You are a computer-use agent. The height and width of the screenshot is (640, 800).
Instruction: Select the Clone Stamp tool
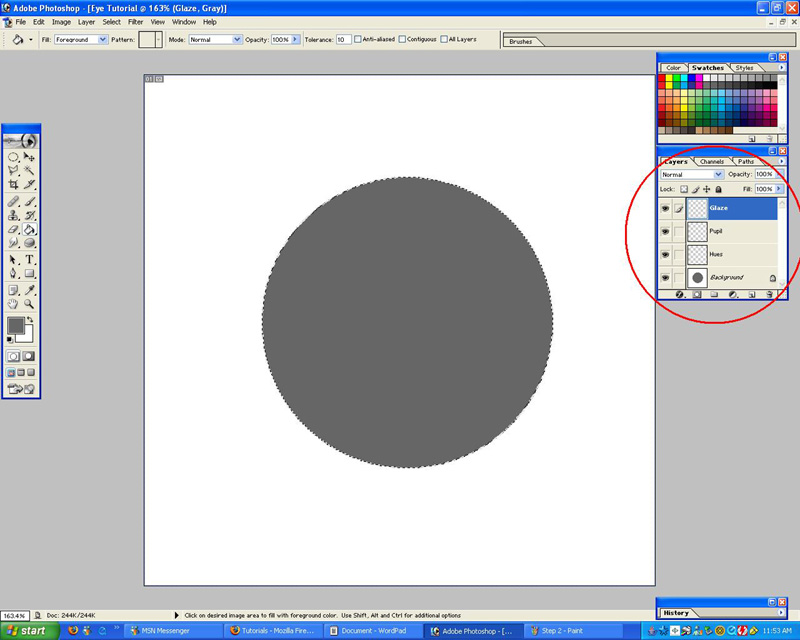[13, 215]
